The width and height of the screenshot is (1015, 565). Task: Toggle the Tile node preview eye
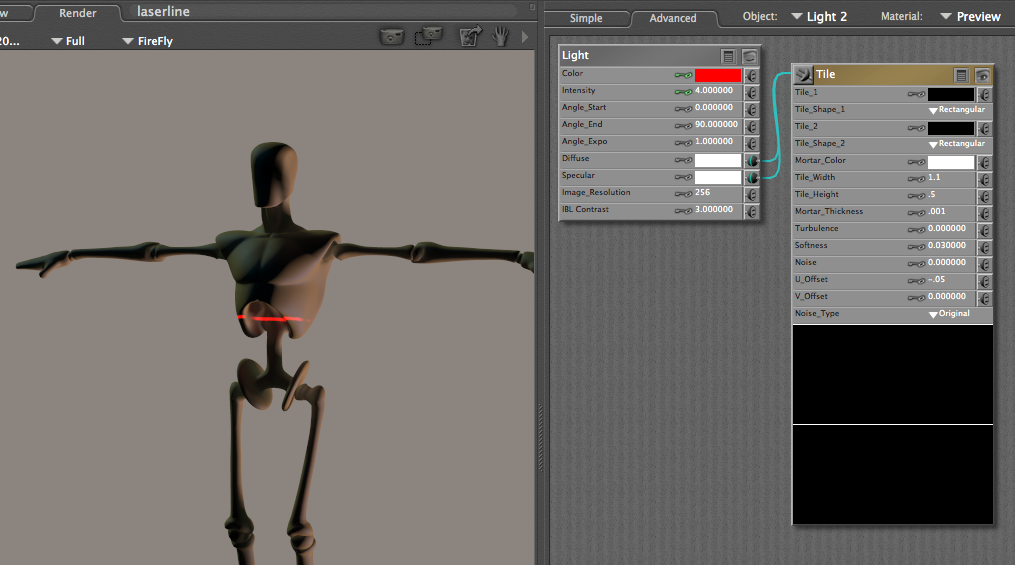click(x=983, y=75)
